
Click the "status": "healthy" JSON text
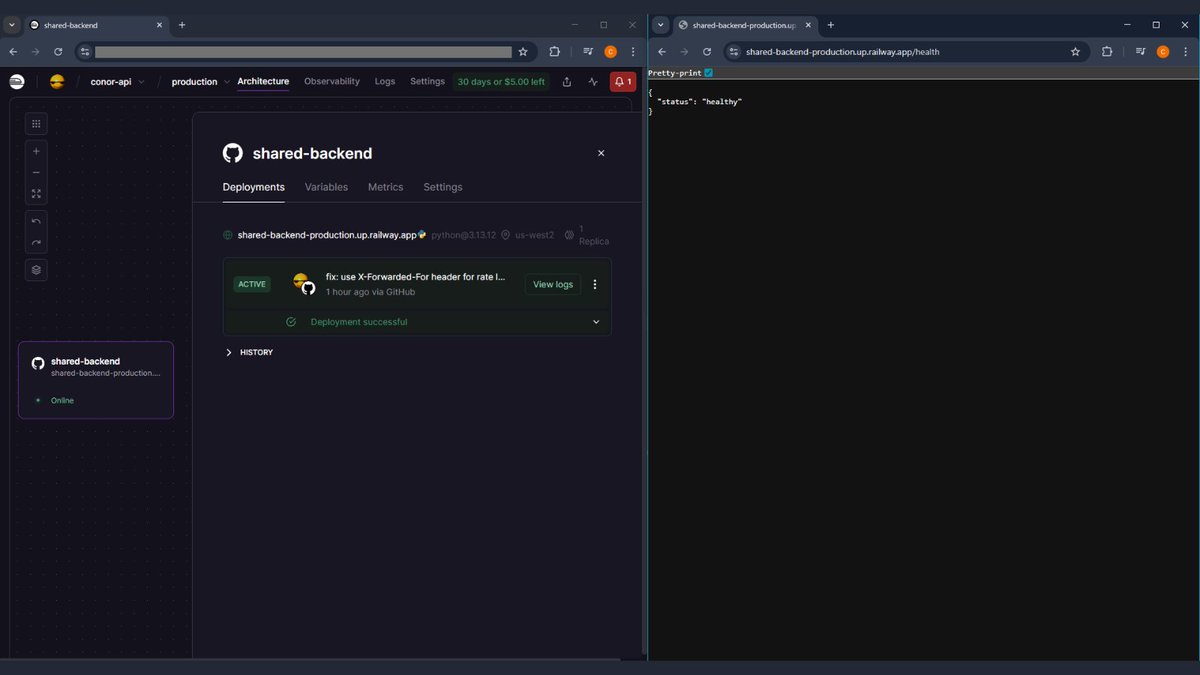700,102
